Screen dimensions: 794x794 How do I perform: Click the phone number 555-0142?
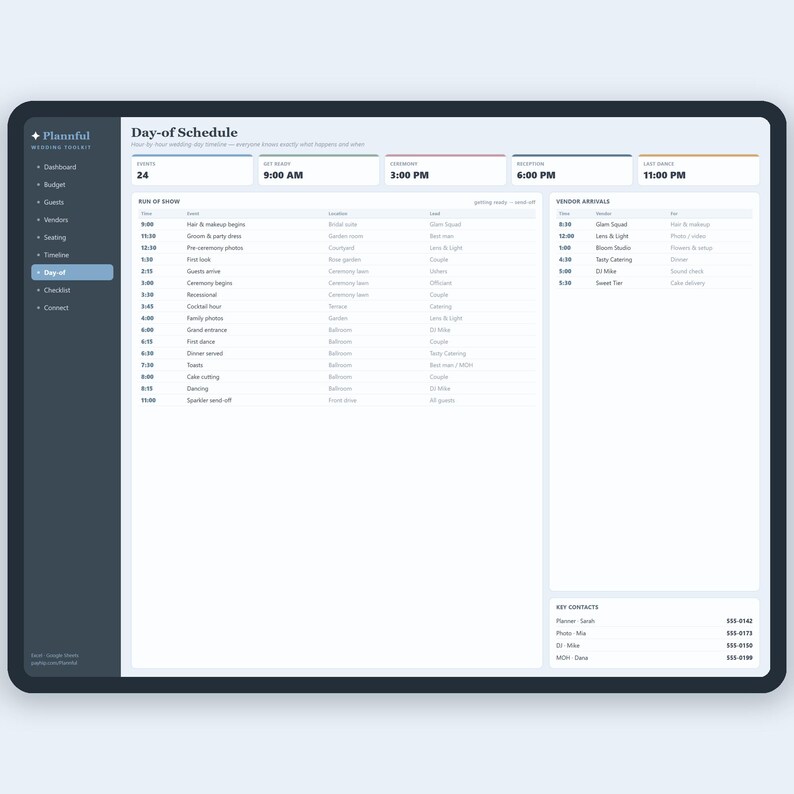(x=739, y=621)
